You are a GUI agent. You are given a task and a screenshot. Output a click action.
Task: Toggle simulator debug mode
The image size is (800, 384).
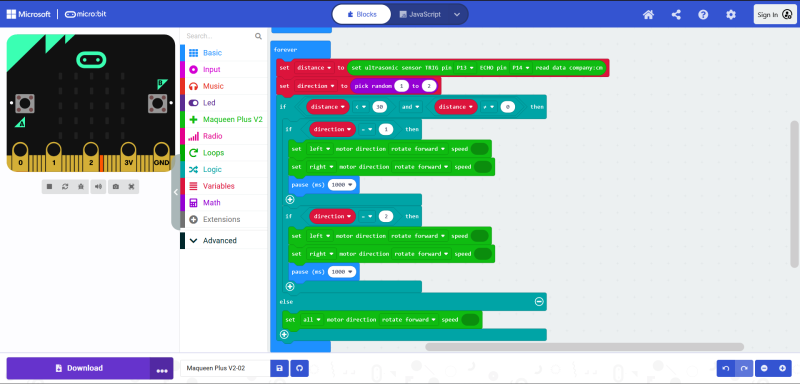coord(81,187)
